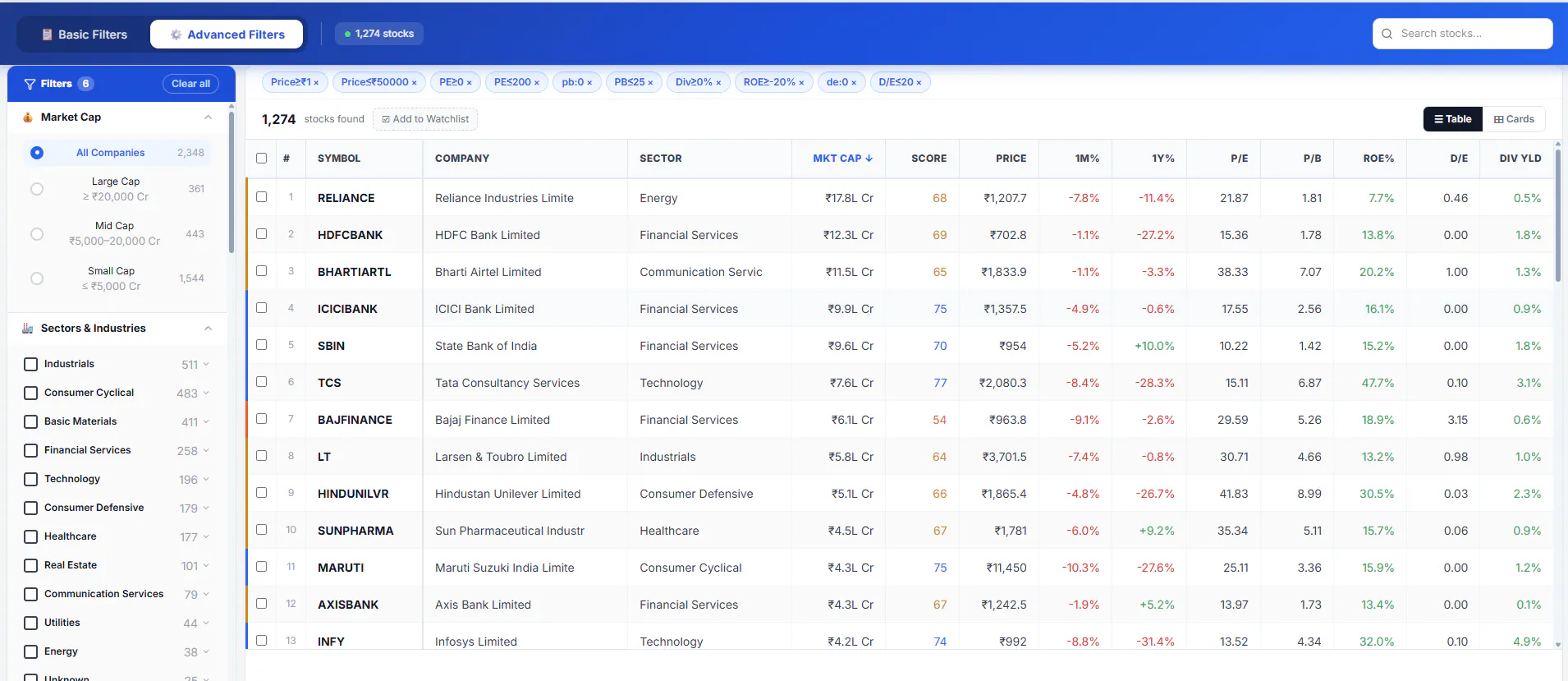Expand the Technology sector chevron
The image size is (1568, 681).
[206, 479]
